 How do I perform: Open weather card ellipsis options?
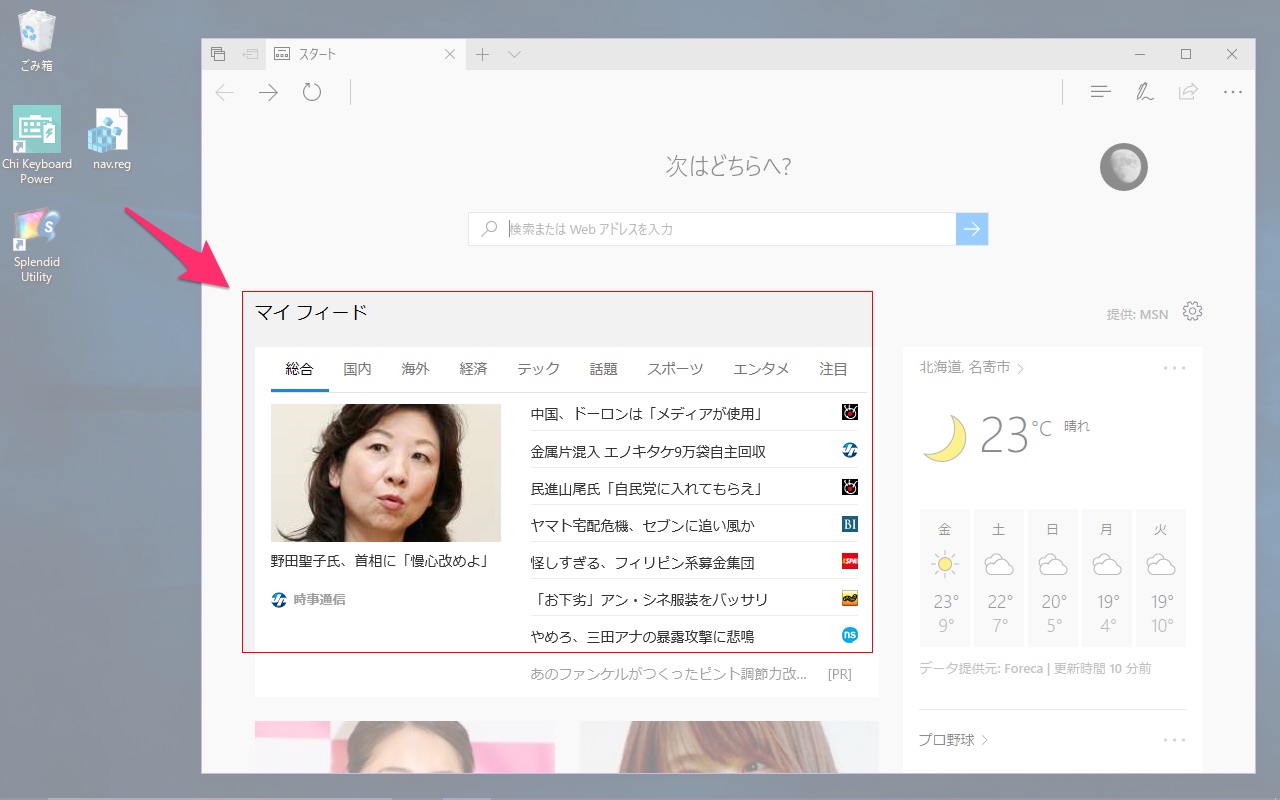point(1175,368)
